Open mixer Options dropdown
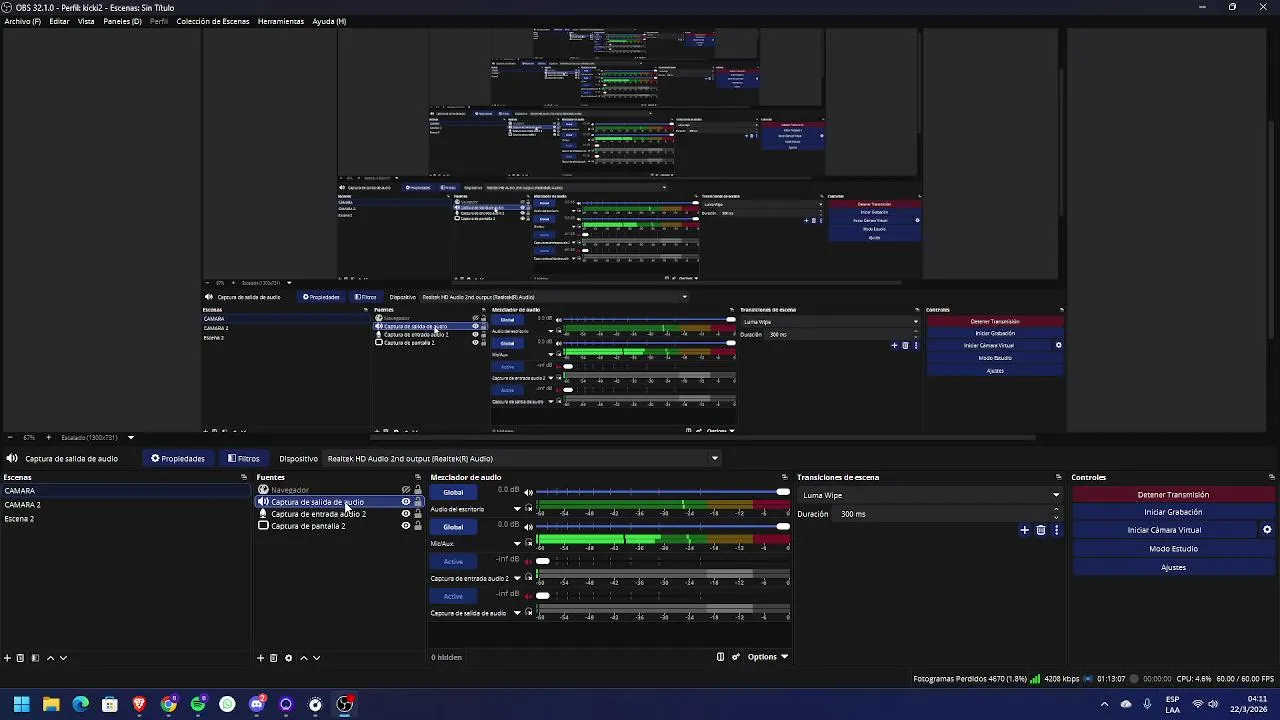1280x720 pixels. [x=767, y=657]
